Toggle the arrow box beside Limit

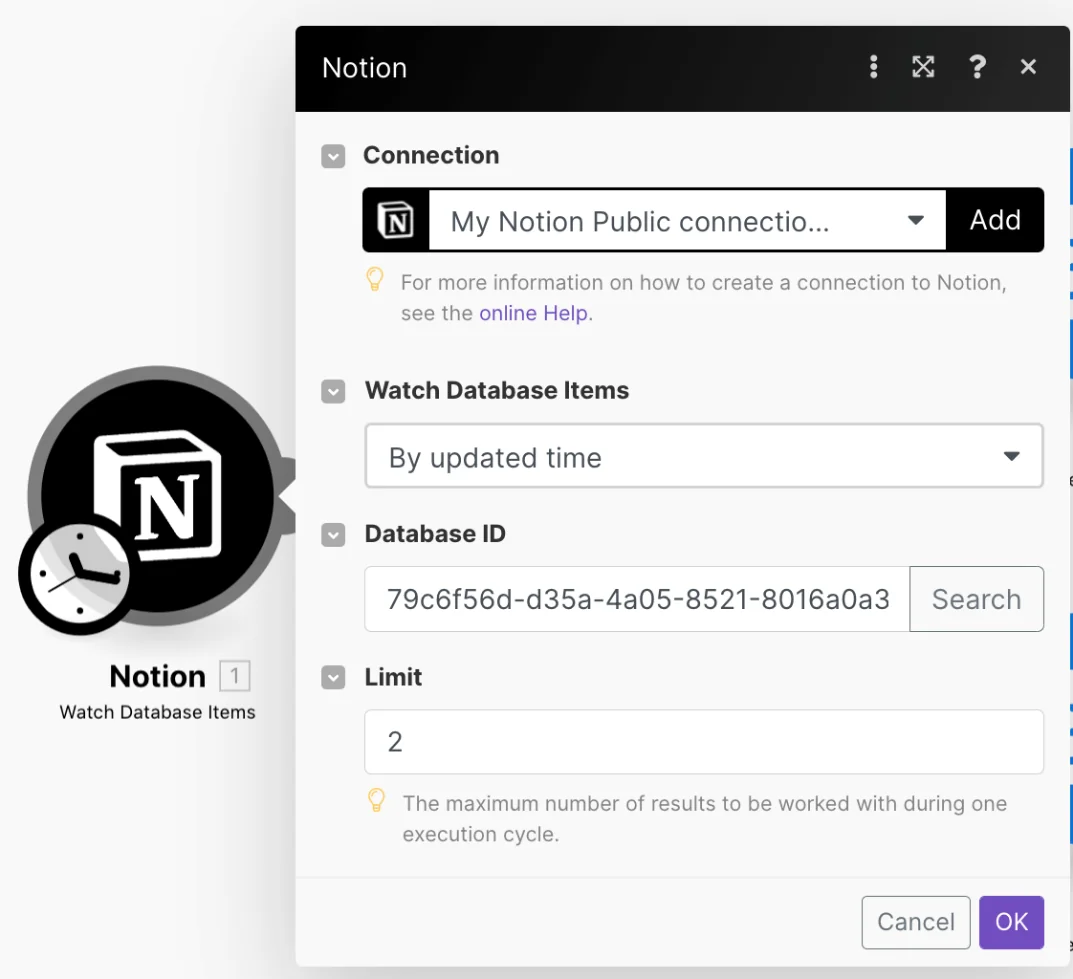[333, 678]
